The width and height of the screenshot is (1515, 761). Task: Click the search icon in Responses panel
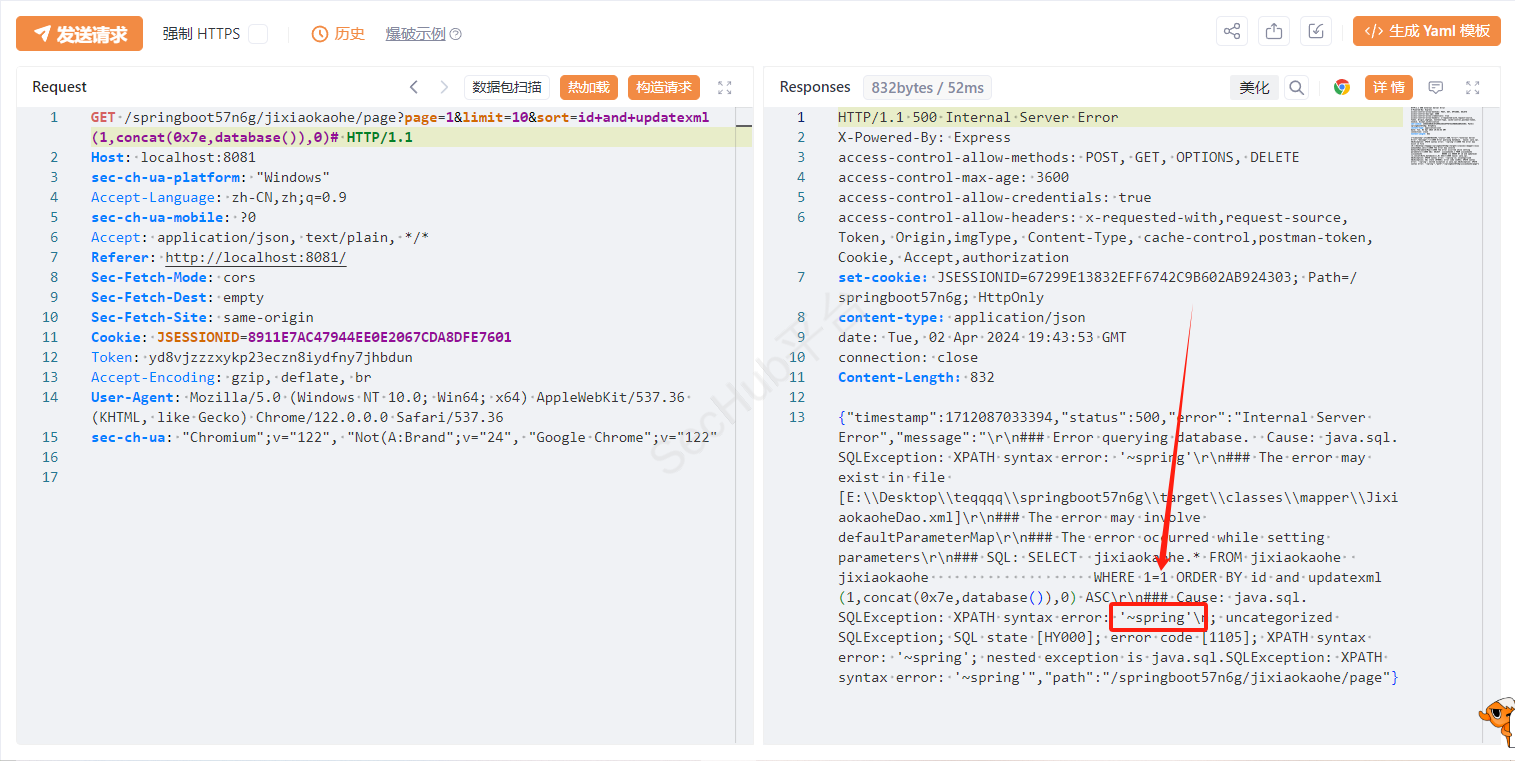[x=1296, y=88]
